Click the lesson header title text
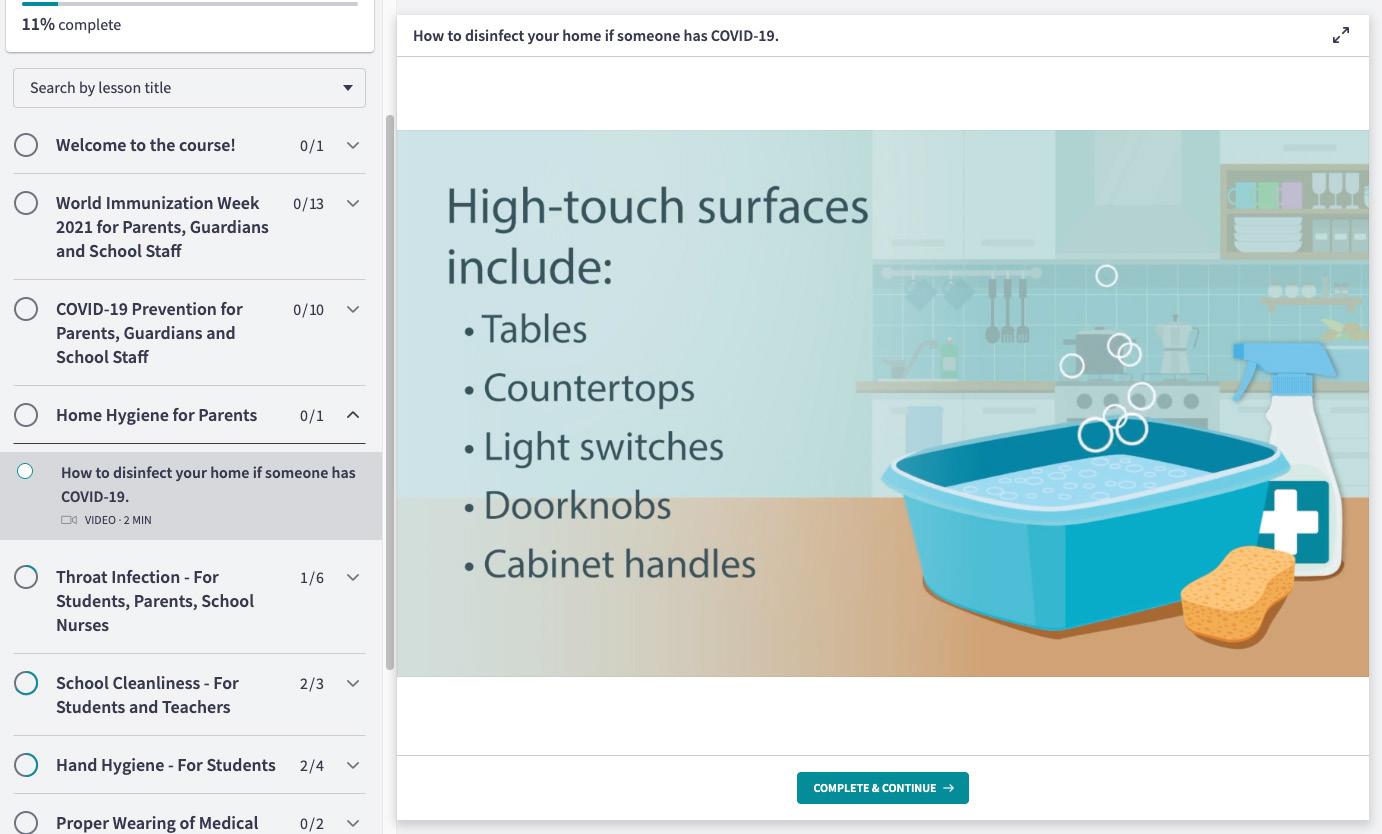The image size is (1382, 834). coord(596,36)
